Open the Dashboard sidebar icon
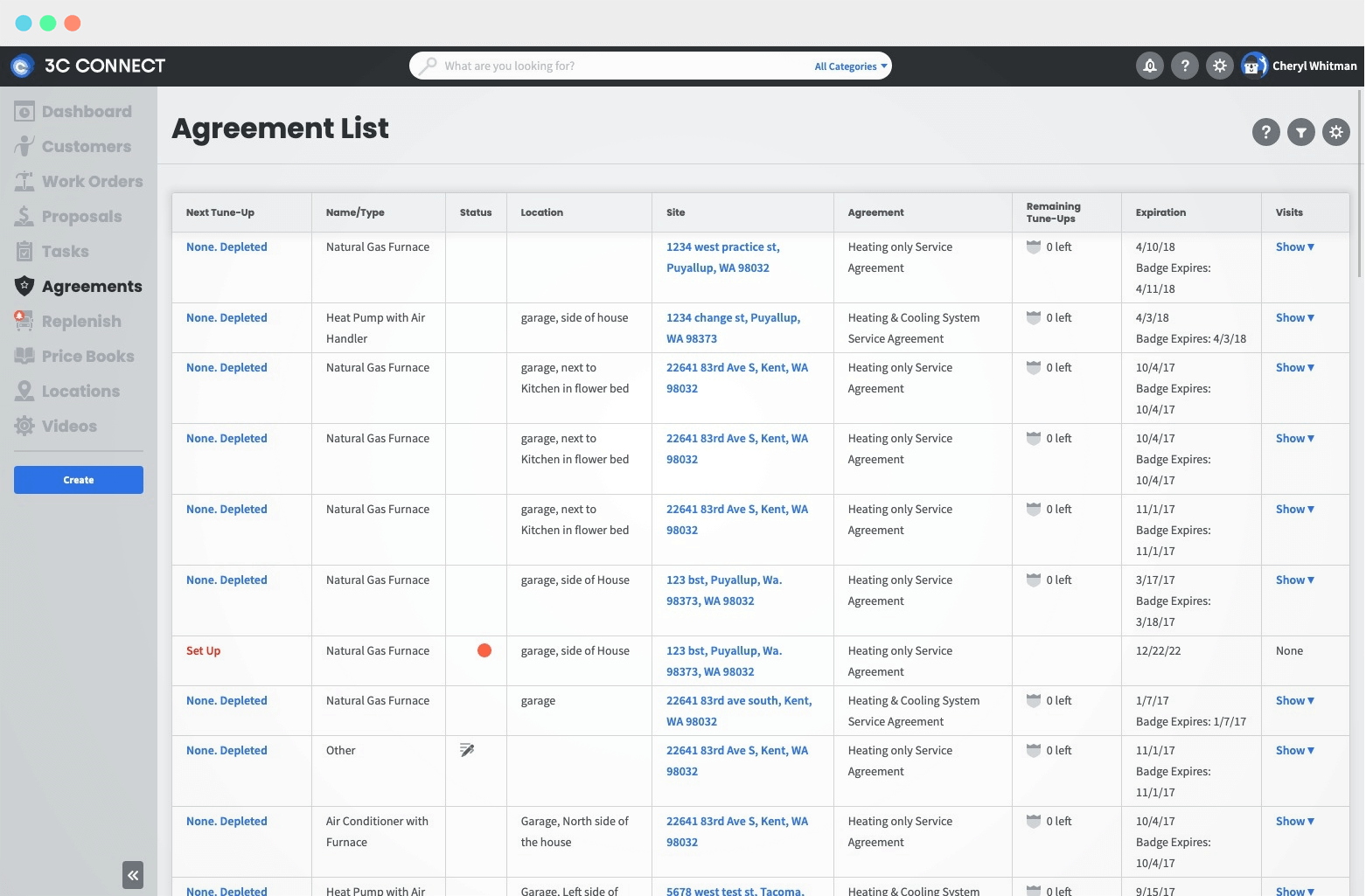 24,111
